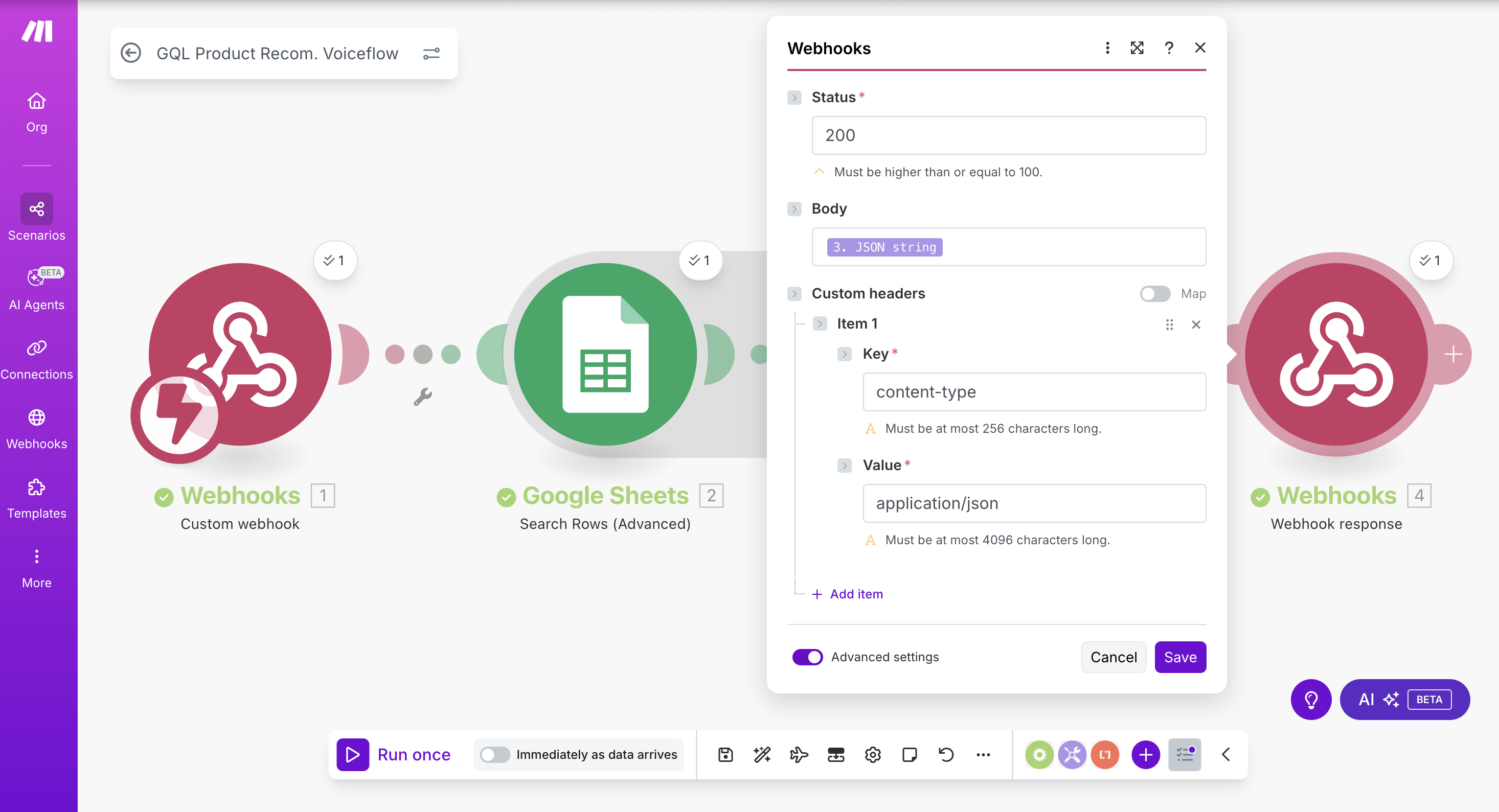Open help for the Webhooks panel
The width and height of the screenshot is (1499, 812).
pyautogui.click(x=1169, y=48)
